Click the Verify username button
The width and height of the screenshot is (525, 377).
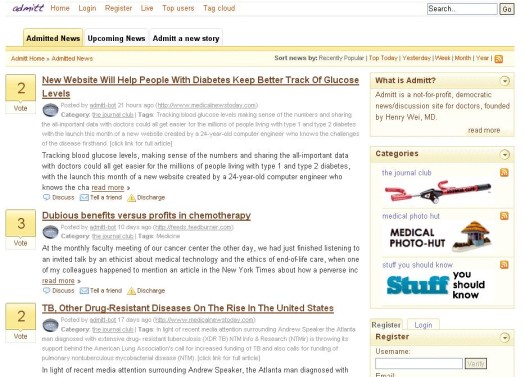coord(476,363)
